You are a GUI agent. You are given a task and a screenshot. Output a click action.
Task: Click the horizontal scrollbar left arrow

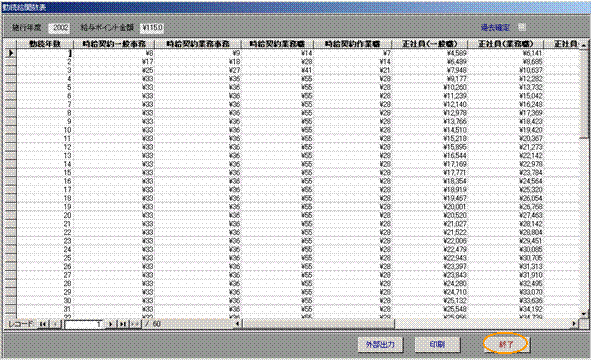point(238,324)
